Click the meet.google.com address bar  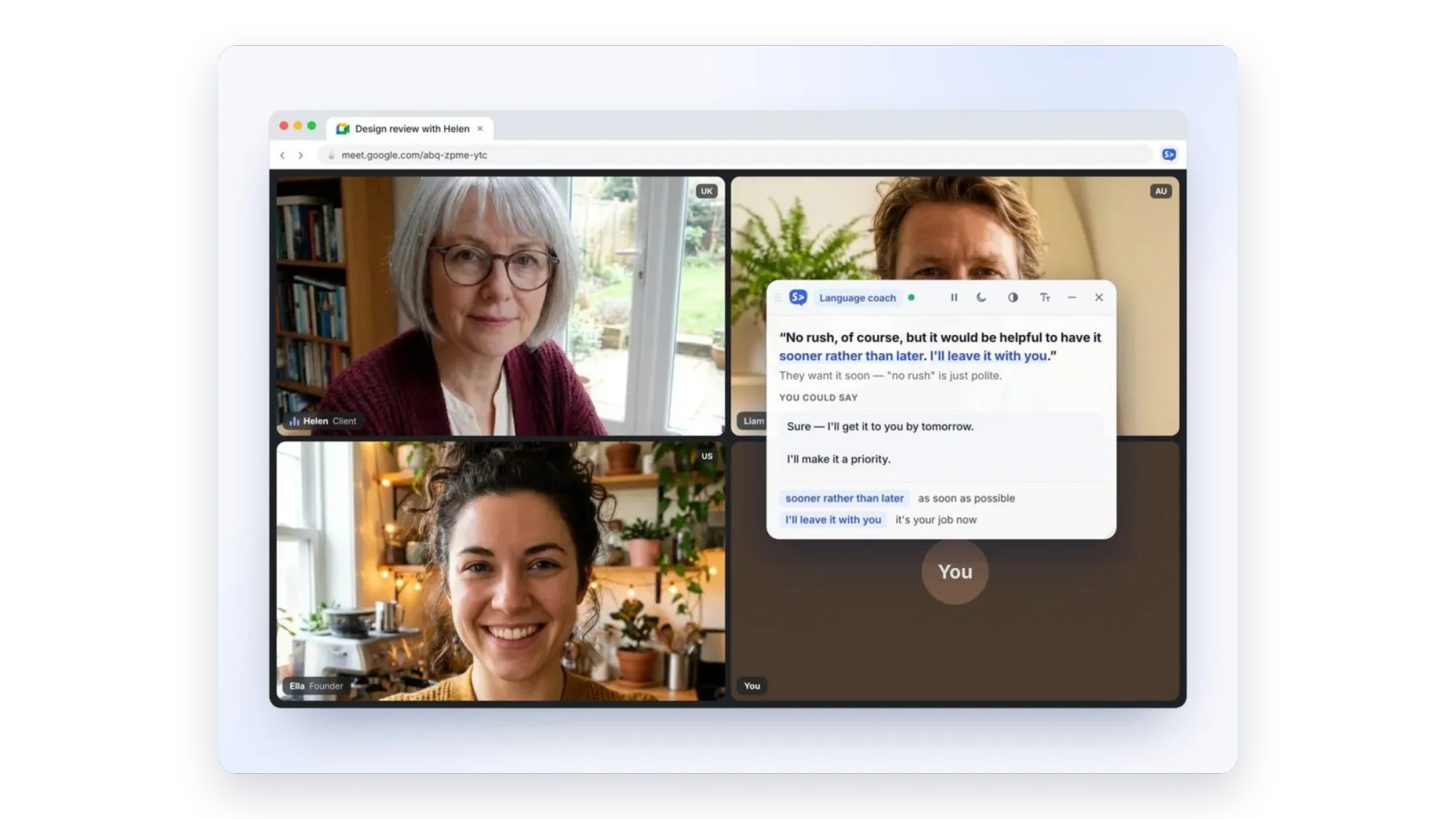[735, 155]
